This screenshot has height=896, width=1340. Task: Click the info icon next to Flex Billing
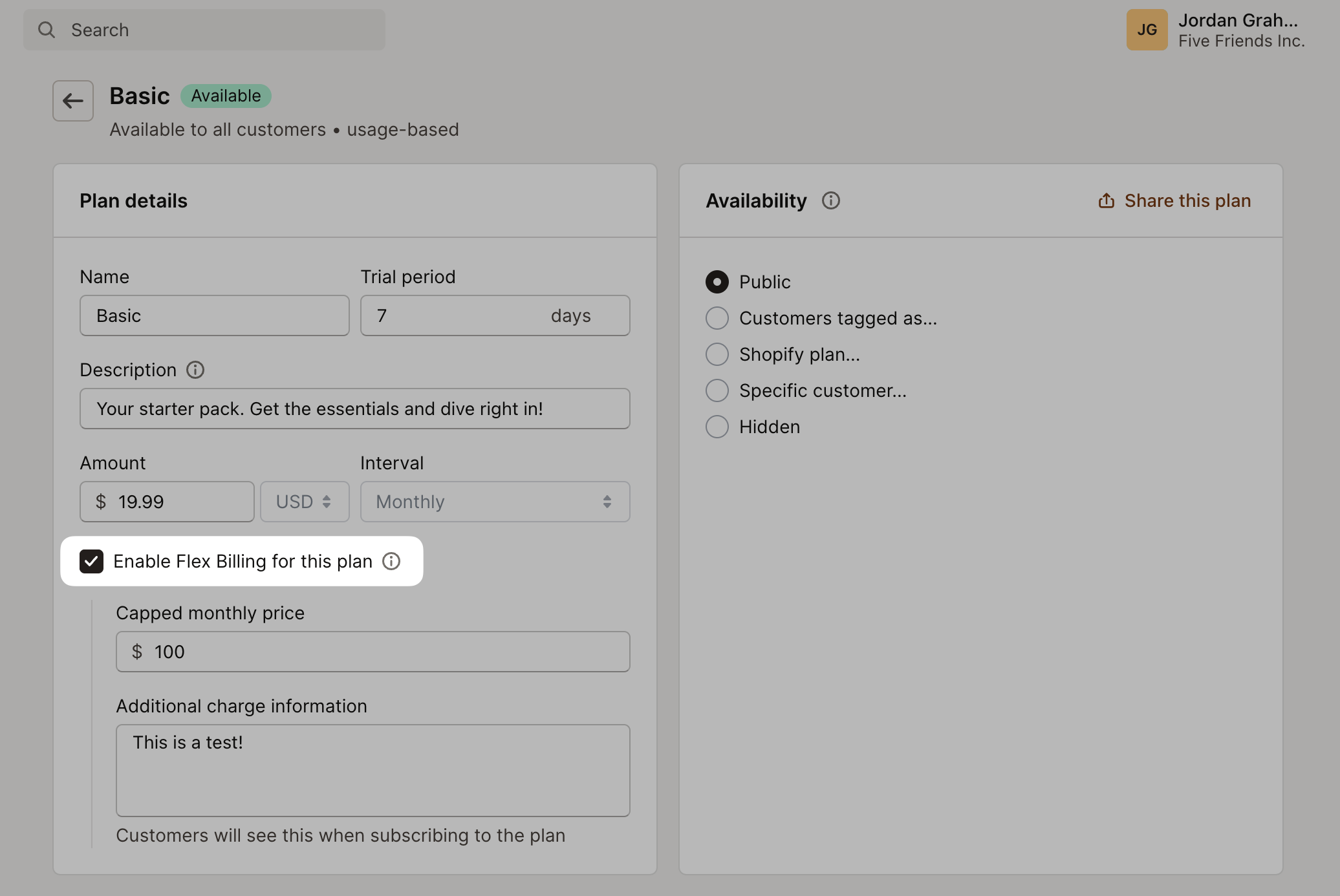tap(392, 561)
